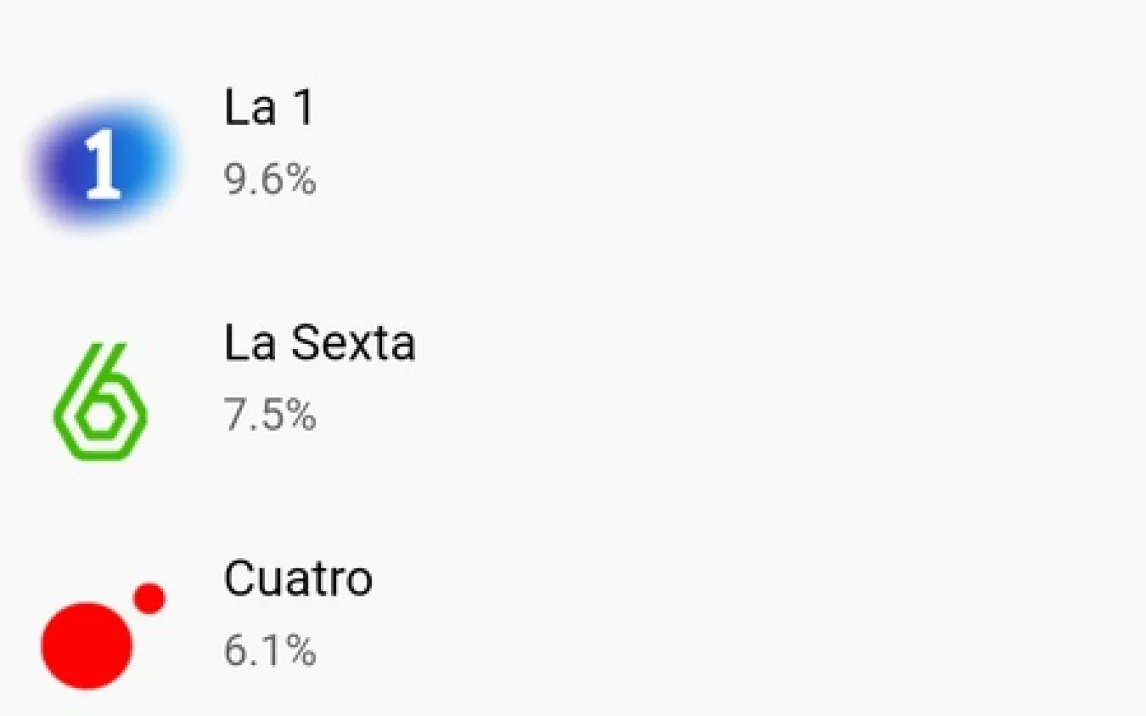Click the white numeral inside La 1 logo
This screenshot has height=716, width=1146.
click(103, 164)
